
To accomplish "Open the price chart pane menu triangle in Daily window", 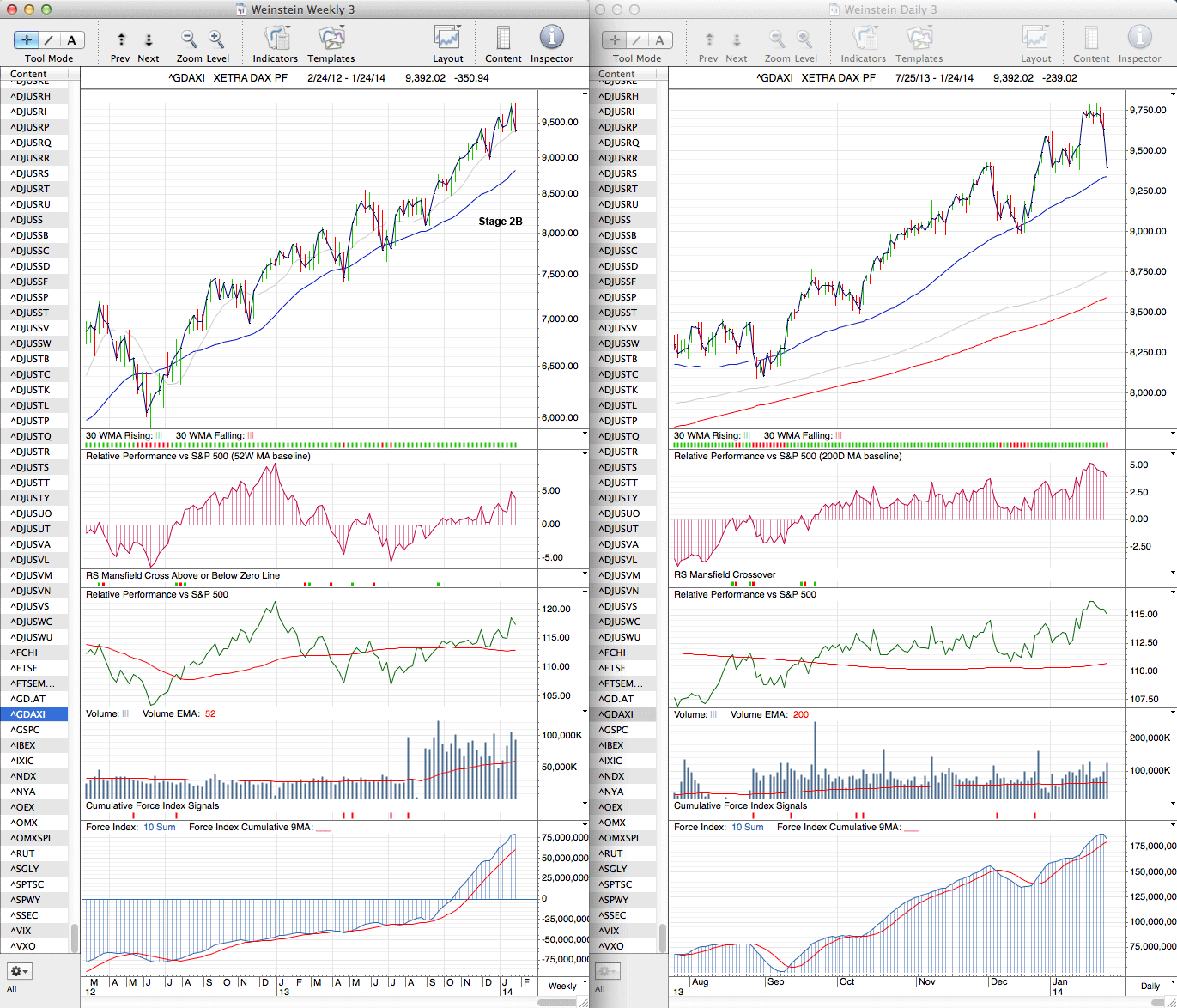I will tap(1173, 94).
